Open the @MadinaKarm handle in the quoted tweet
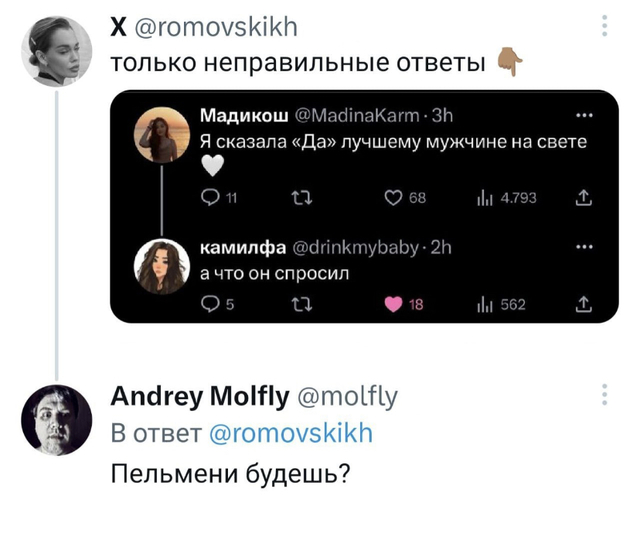The width and height of the screenshot is (640, 547). [x=357, y=116]
